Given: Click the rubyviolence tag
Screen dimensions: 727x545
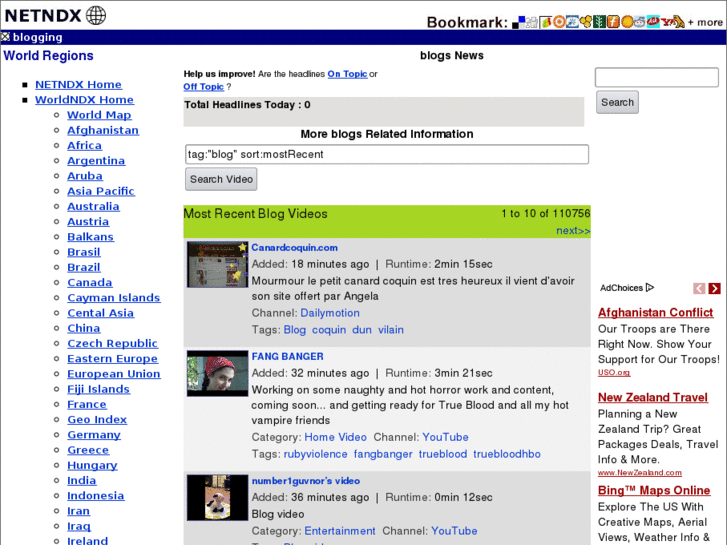Looking at the screenshot, I should (x=315, y=454).
